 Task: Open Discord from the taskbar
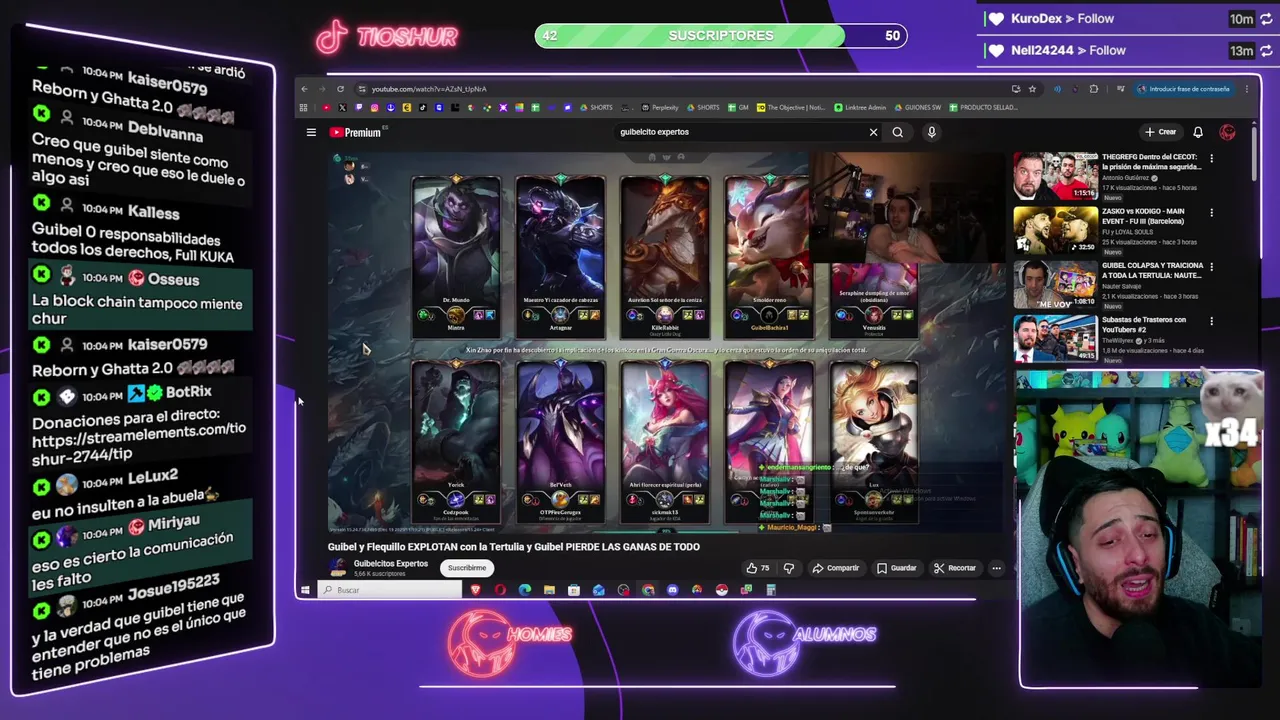point(672,590)
